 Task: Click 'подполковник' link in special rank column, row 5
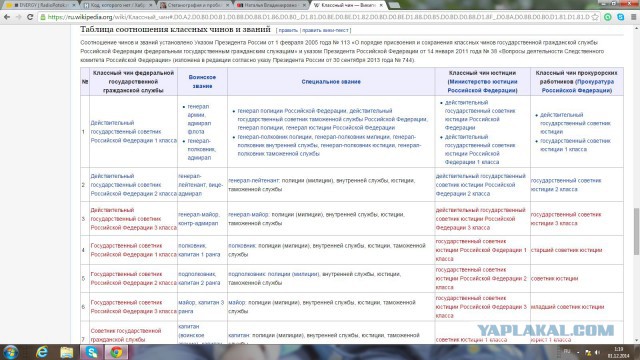click(x=247, y=274)
